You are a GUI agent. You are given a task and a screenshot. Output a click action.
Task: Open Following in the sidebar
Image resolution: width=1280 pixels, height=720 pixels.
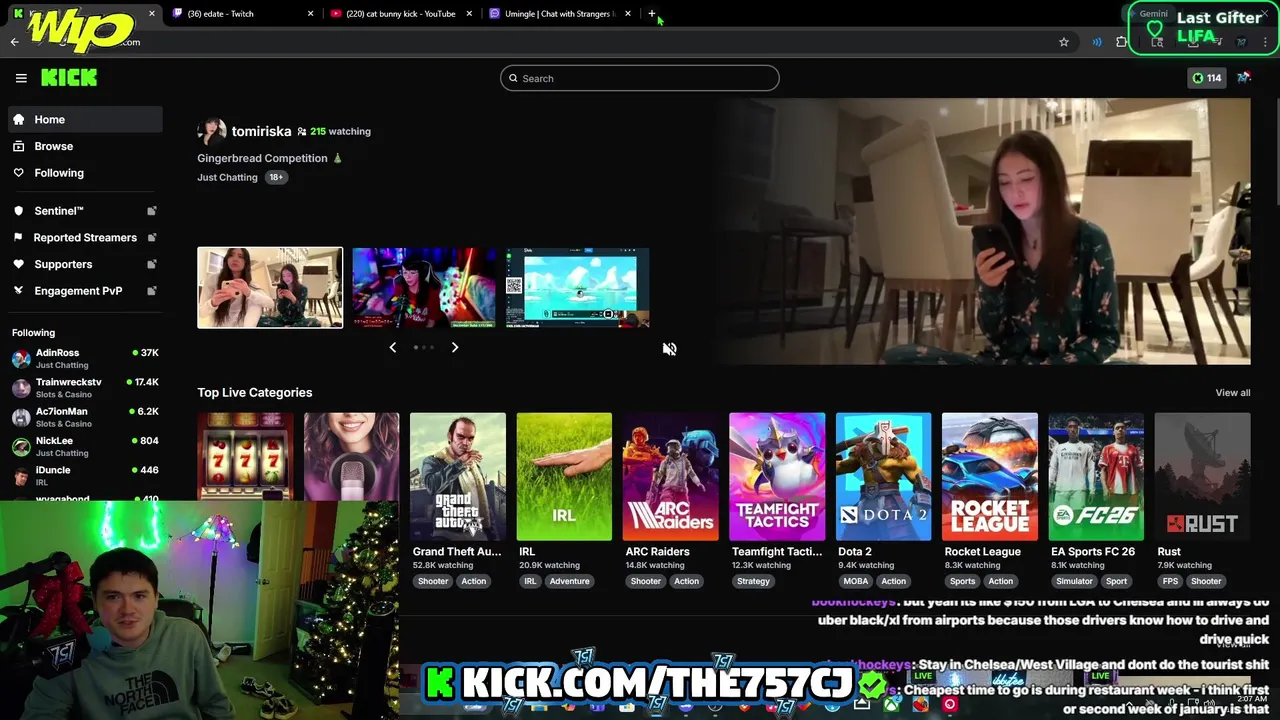[85, 173]
